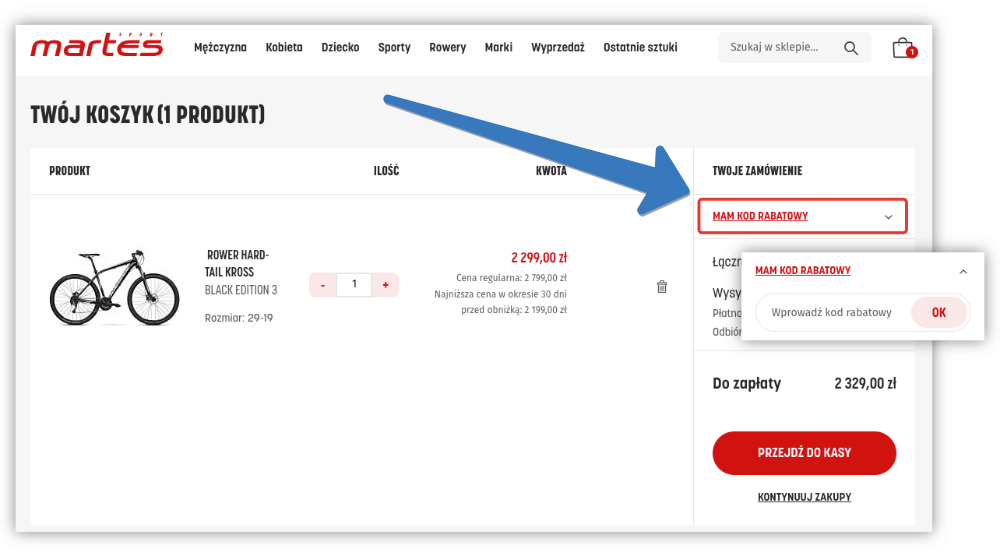The width and height of the screenshot is (1000, 556).
Task: Open the shopping cart icon
Action: pos(903,48)
